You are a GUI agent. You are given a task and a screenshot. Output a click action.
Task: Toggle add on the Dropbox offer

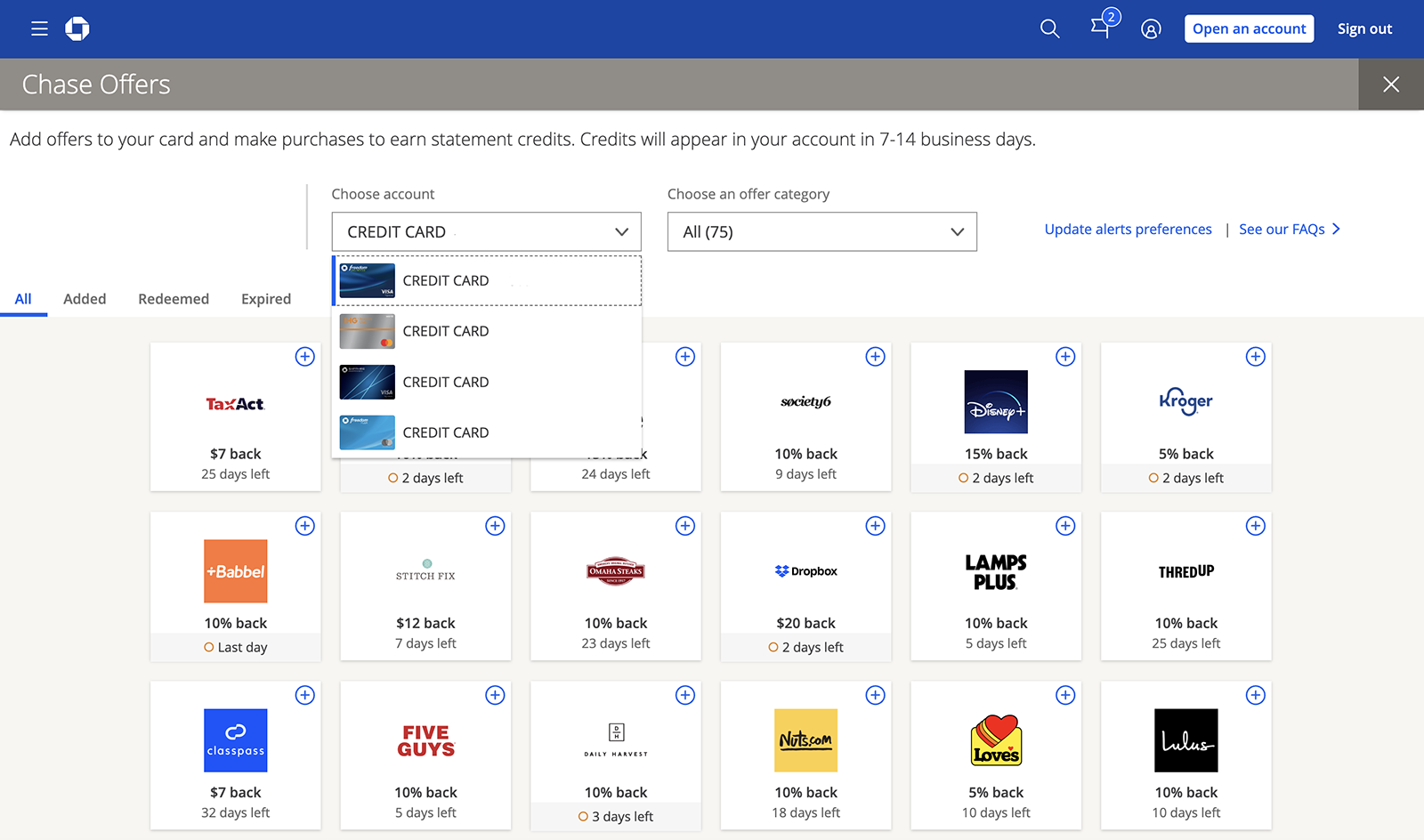[875, 526]
